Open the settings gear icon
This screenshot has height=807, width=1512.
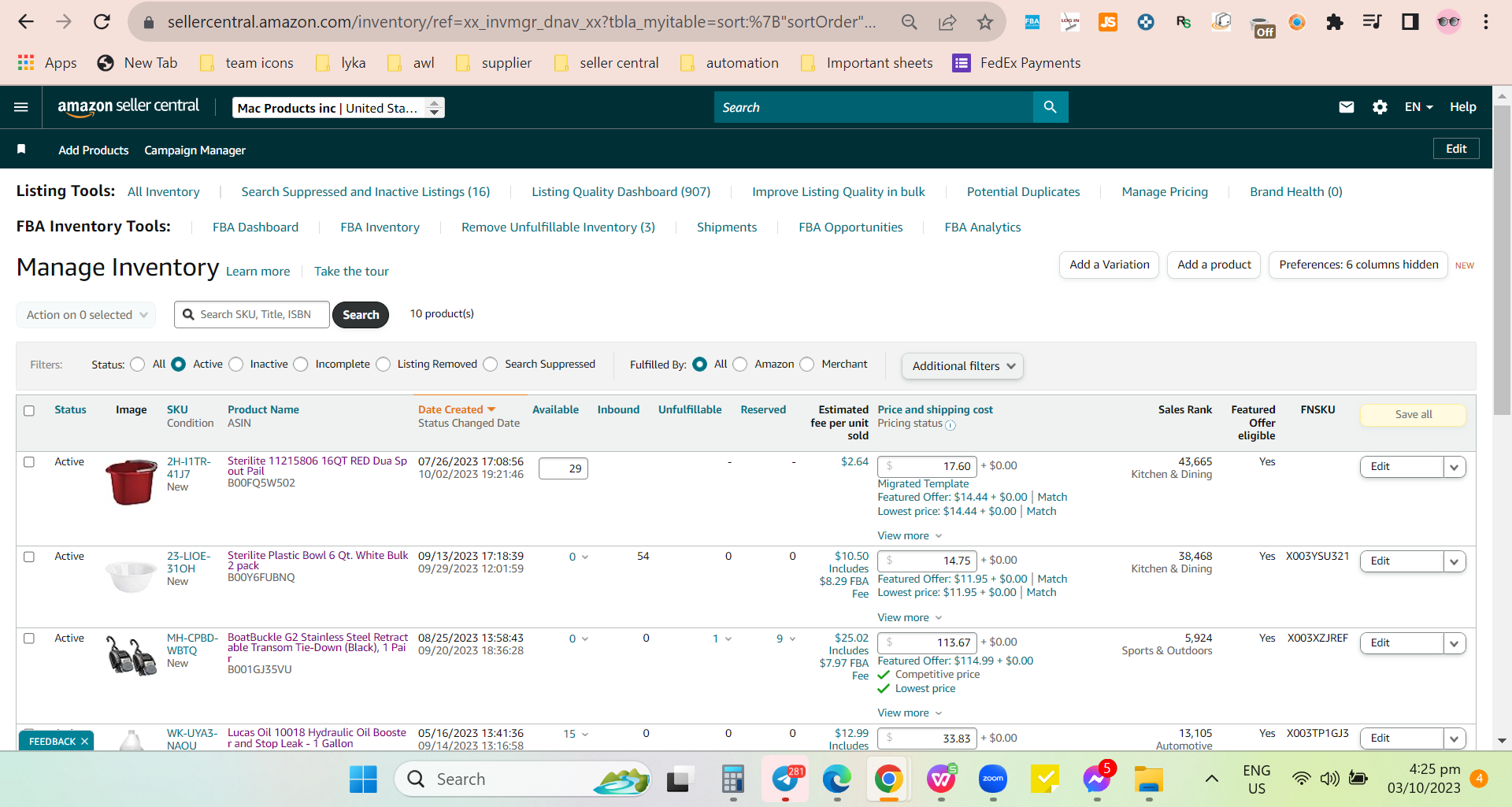point(1380,107)
